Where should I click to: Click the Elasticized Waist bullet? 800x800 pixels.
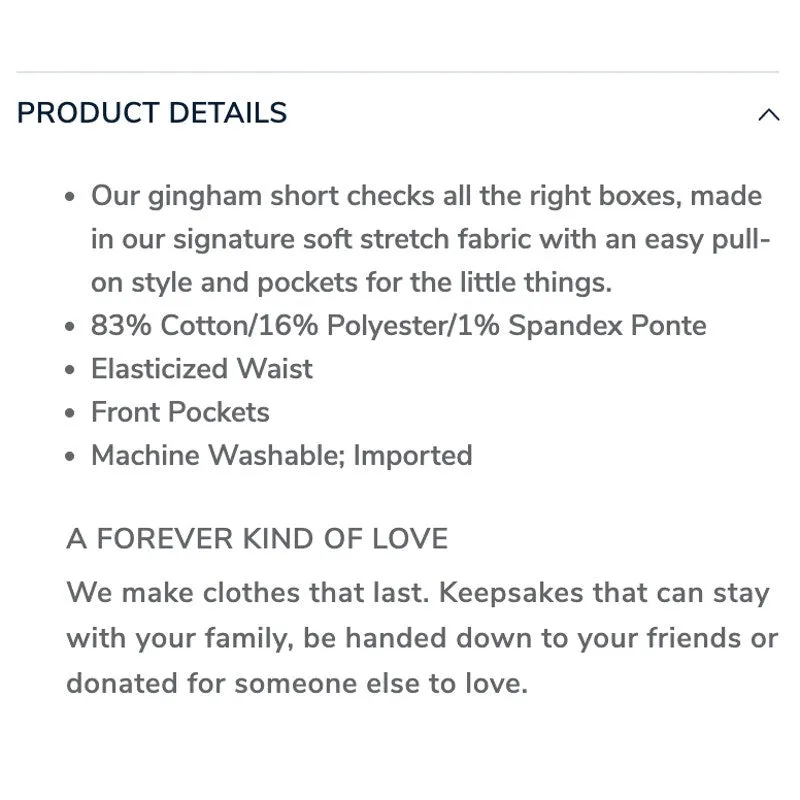[x=202, y=368]
